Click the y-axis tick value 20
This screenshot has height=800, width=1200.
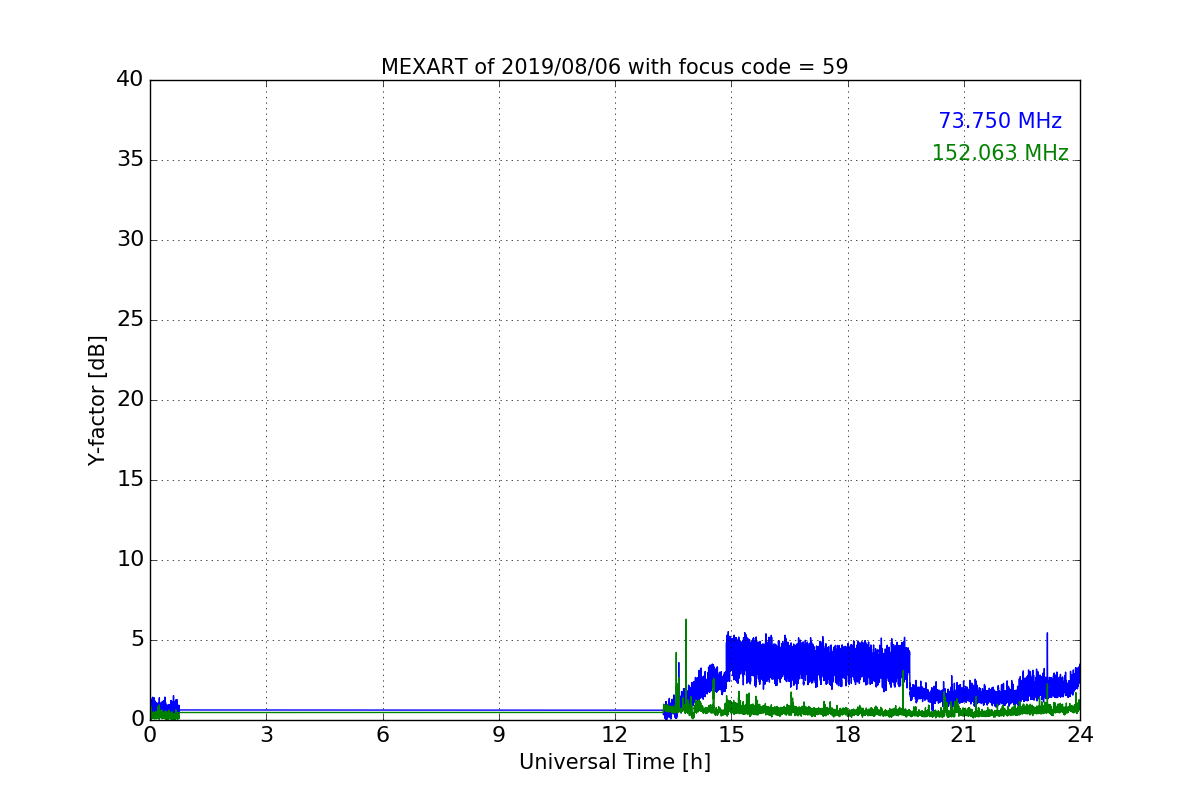[x=130, y=400]
